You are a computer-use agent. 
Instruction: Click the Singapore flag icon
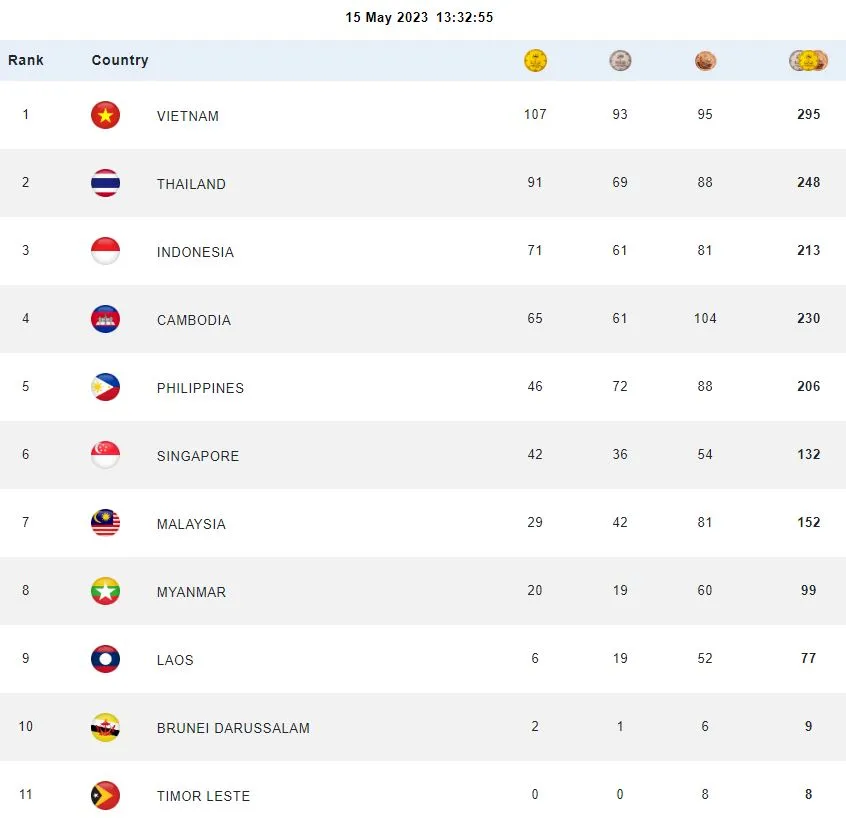pos(105,455)
